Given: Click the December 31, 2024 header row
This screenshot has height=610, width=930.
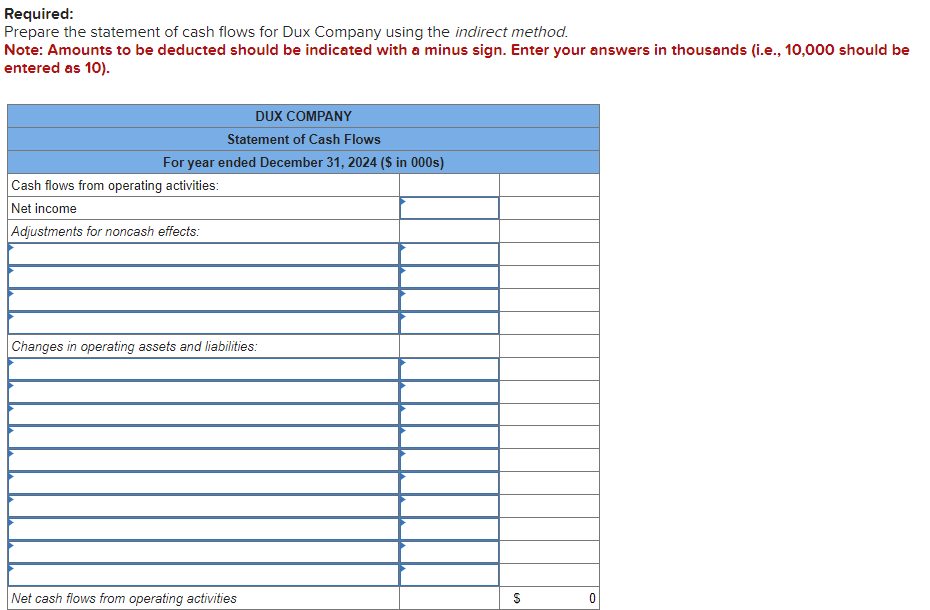Looking at the screenshot, I should (303, 162).
